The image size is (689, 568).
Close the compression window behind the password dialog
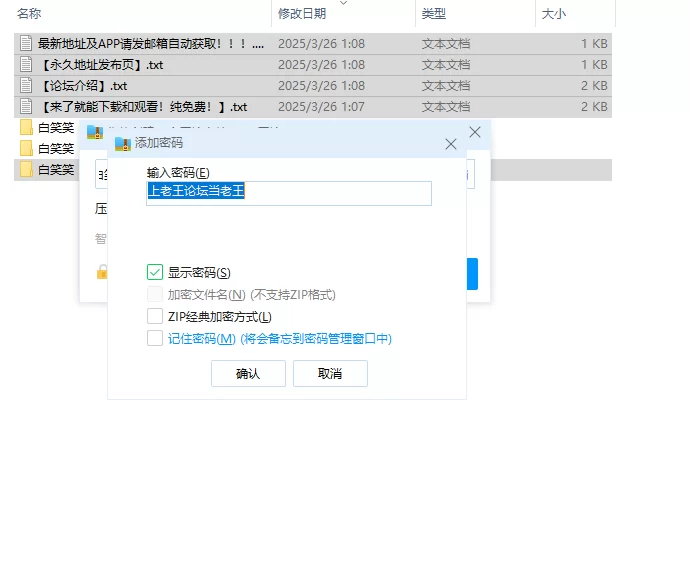pos(475,132)
